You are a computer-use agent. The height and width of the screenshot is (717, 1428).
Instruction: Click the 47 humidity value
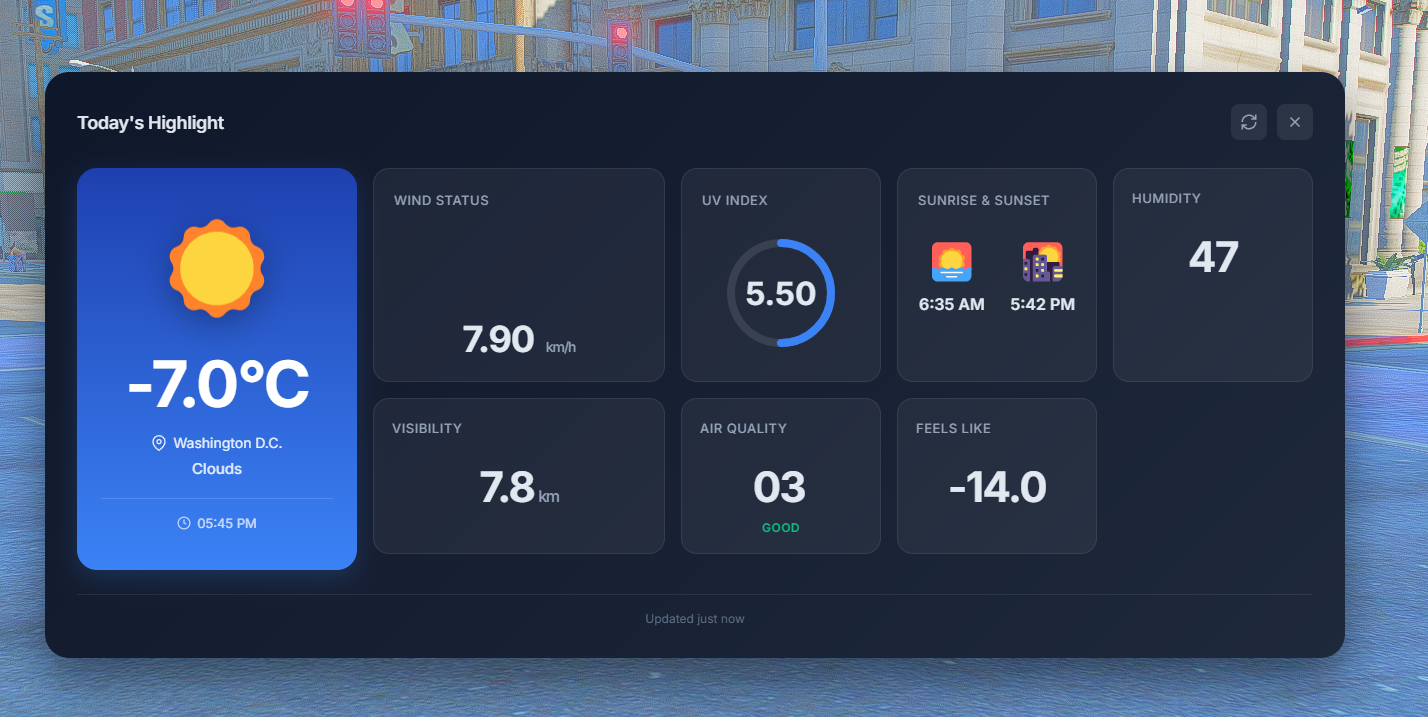(1213, 257)
